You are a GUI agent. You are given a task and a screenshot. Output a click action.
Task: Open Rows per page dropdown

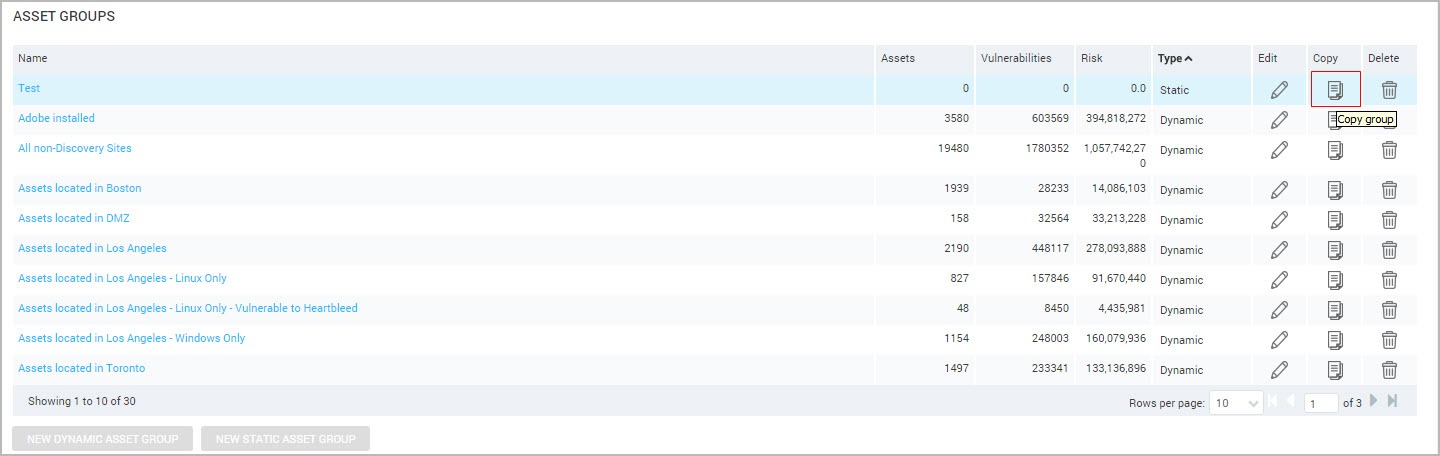click(x=1236, y=403)
